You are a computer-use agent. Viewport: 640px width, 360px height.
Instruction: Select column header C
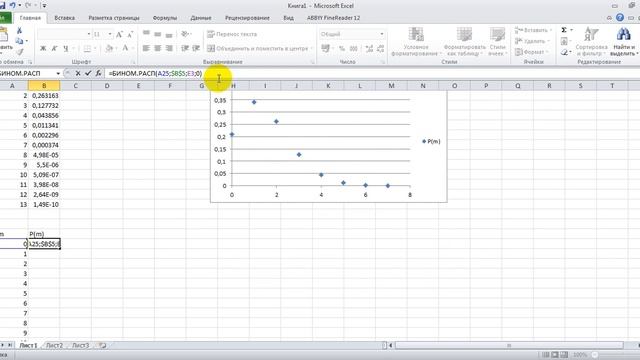click(76, 86)
